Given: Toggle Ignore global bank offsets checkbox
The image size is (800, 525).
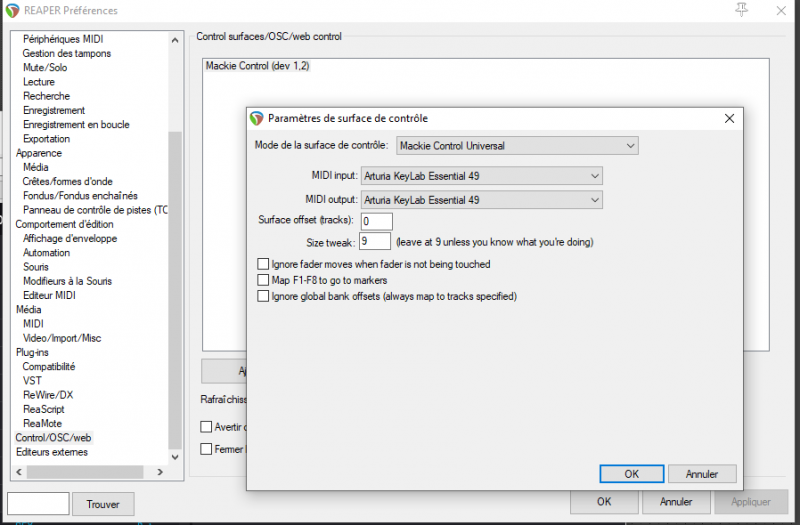Looking at the screenshot, I should click(x=264, y=296).
